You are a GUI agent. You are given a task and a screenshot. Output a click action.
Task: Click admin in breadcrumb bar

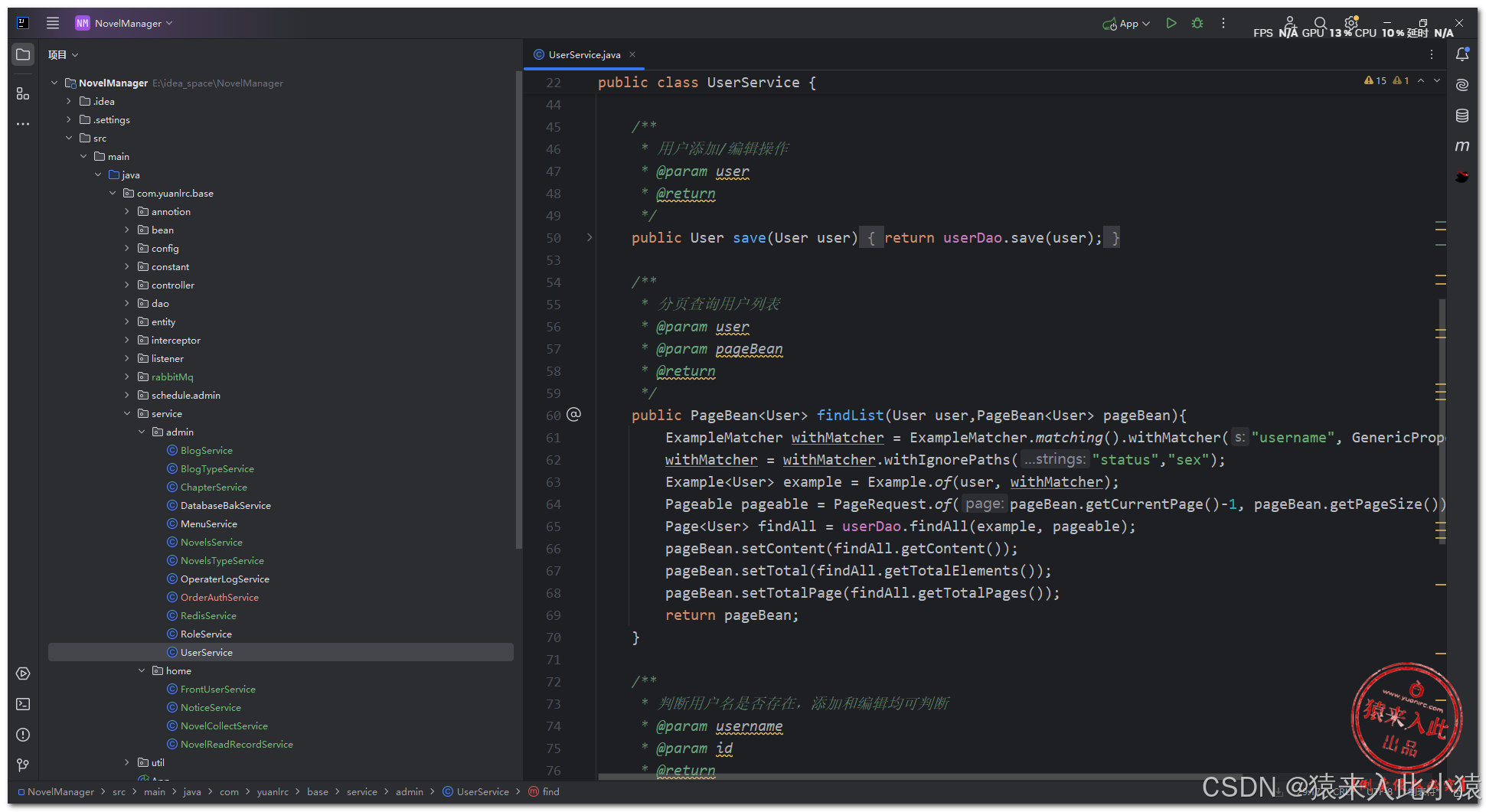[x=409, y=791]
